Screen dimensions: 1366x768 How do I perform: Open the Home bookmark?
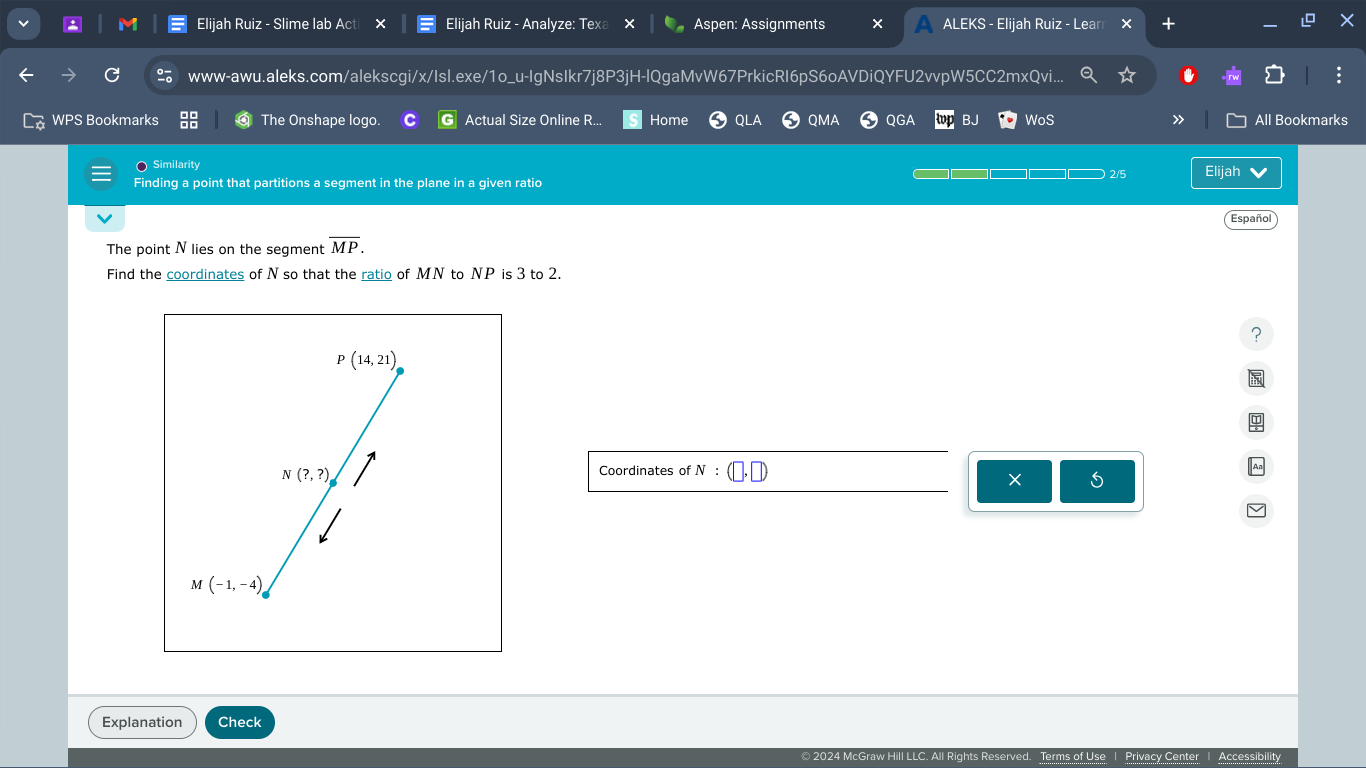coord(656,120)
